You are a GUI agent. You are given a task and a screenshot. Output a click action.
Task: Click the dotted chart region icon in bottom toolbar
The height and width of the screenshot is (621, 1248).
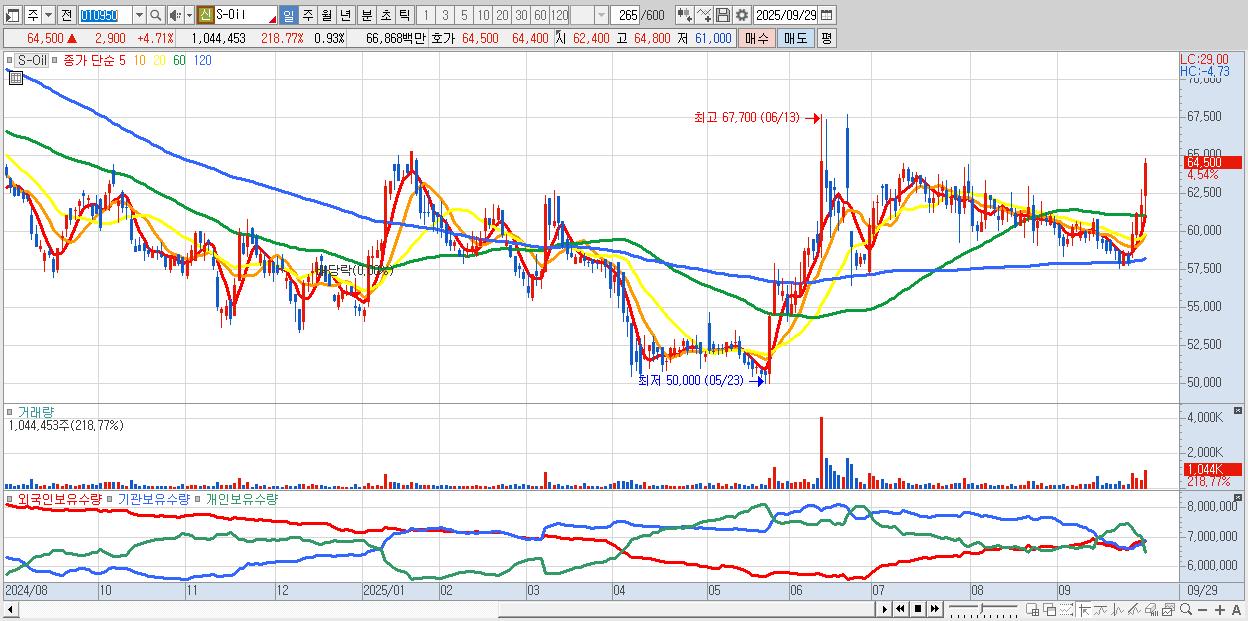tap(1066, 610)
